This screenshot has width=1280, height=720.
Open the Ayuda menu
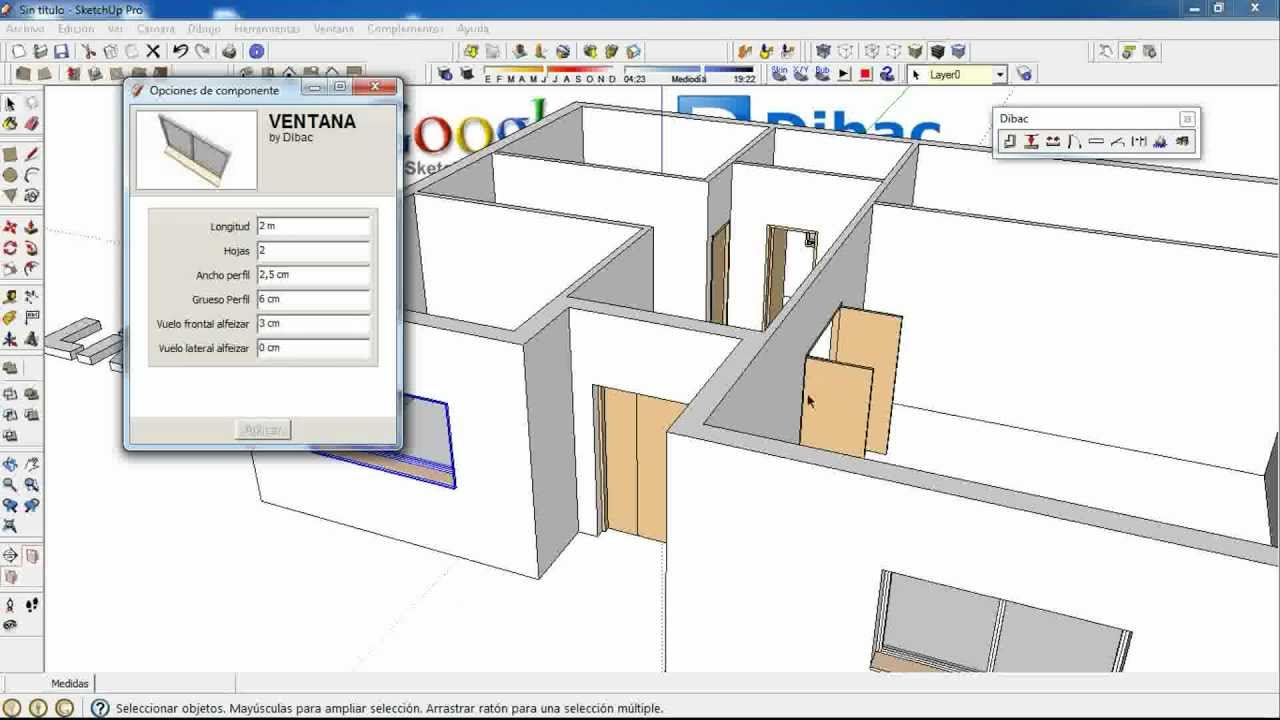point(472,29)
